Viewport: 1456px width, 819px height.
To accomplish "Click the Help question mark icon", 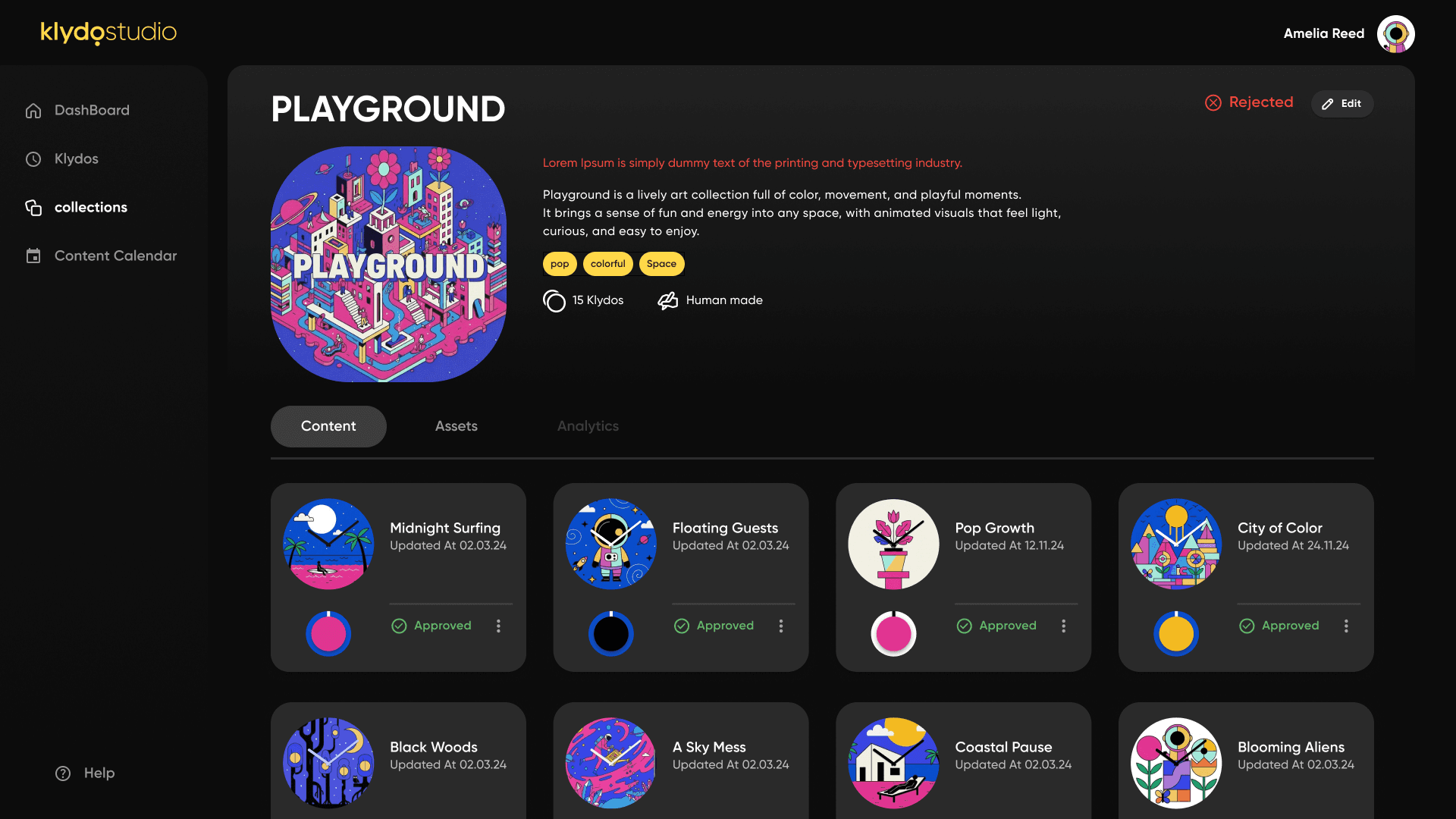I will (x=63, y=773).
